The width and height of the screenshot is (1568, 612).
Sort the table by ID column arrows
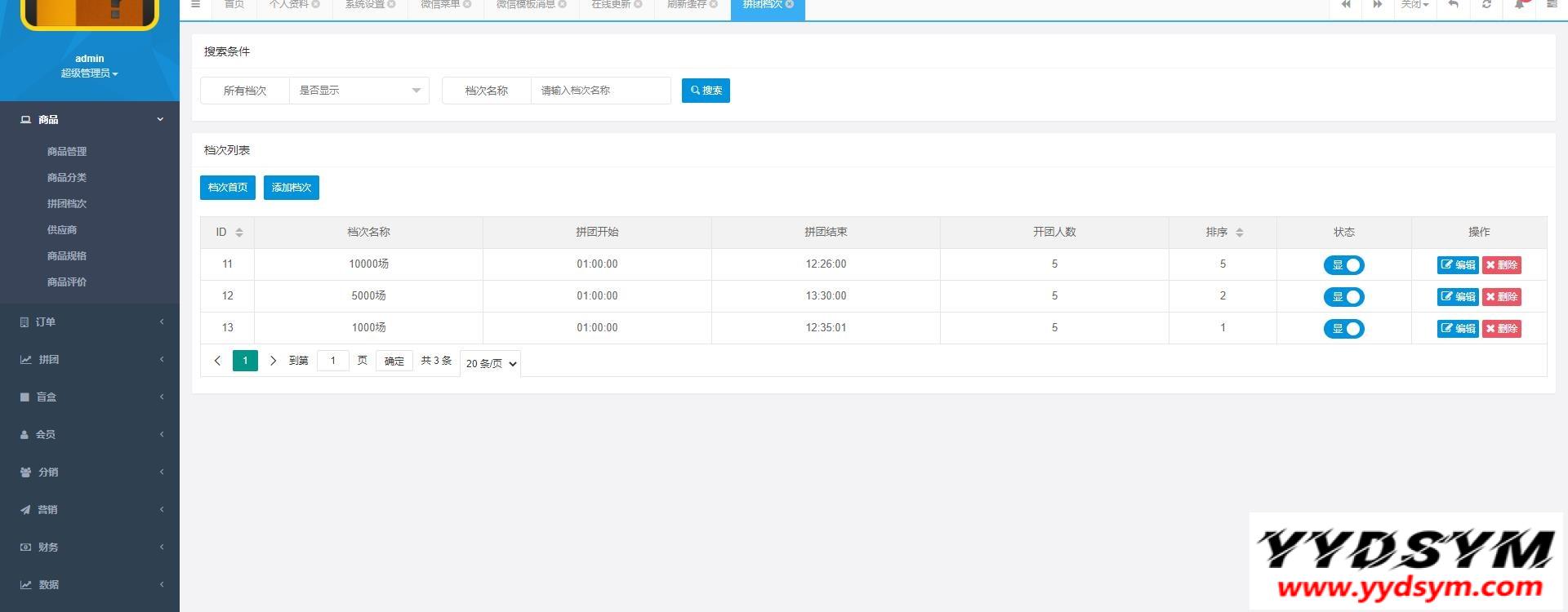(x=239, y=233)
